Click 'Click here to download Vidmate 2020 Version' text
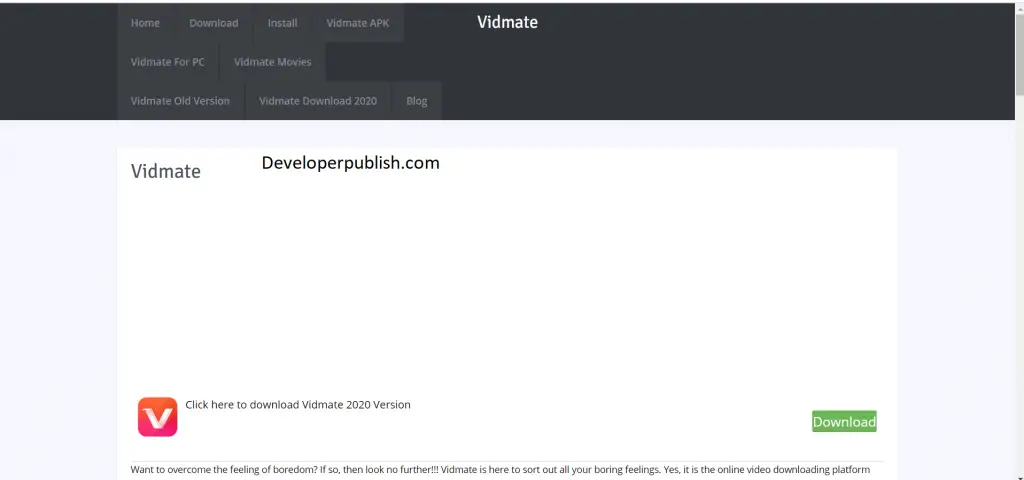The height and width of the screenshot is (480, 1024). pyautogui.click(x=298, y=405)
